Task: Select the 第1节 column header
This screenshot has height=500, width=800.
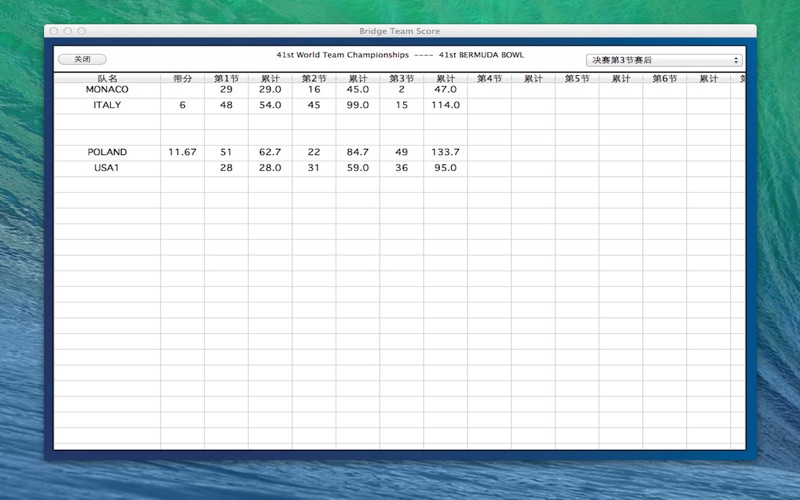Action: [x=226, y=78]
